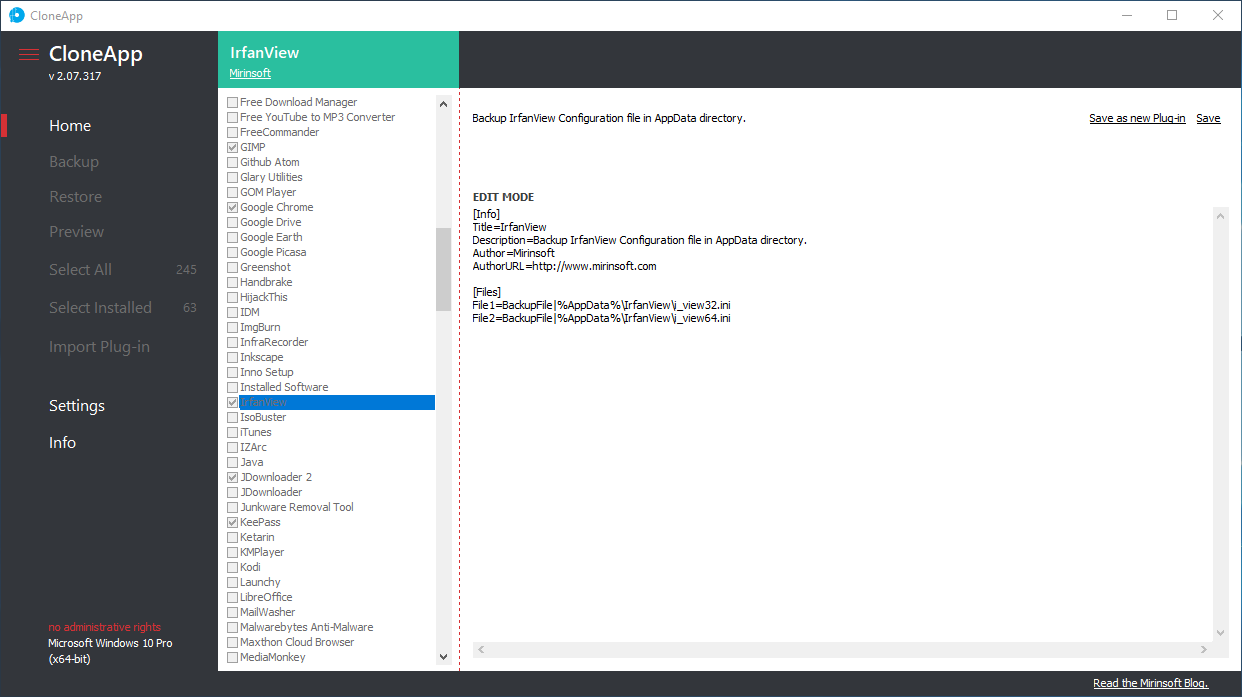Viewport: 1242px width, 697px height.
Task: Uncheck the Google Chrome checkbox
Action: point(232,207)
